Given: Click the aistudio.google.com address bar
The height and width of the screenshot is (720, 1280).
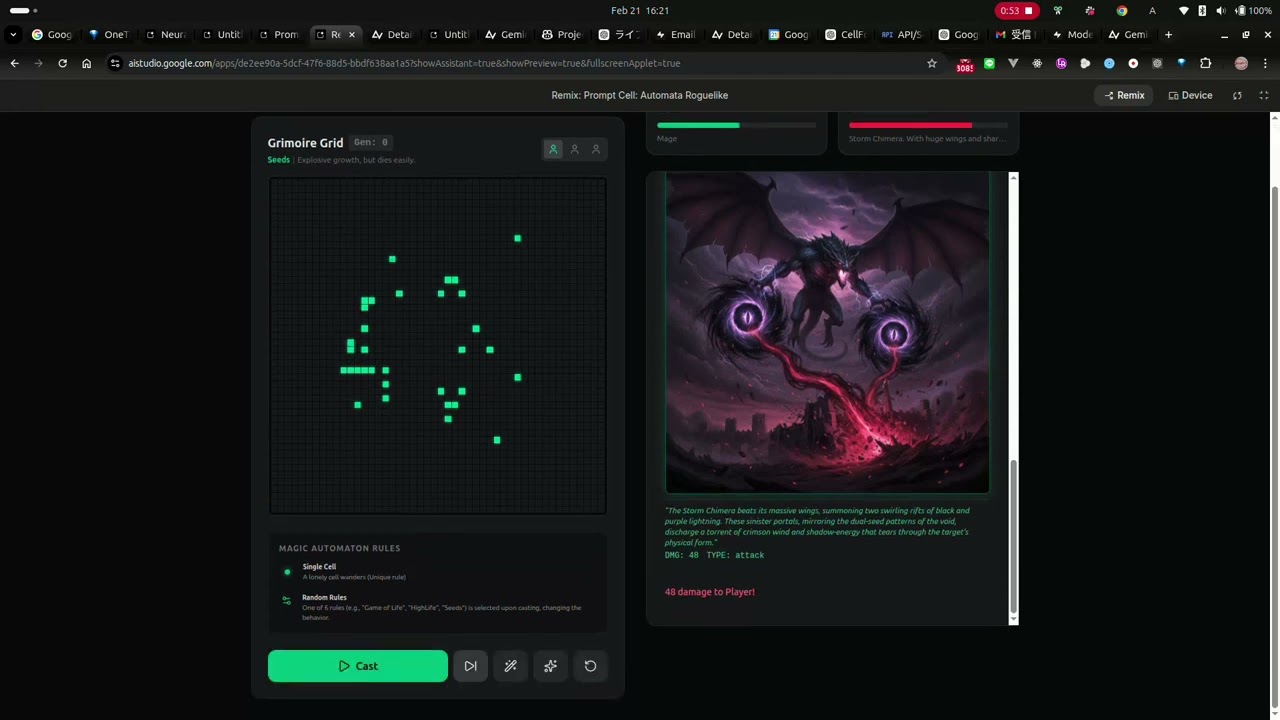Looking at the screenshot, I should coord(525,63).
